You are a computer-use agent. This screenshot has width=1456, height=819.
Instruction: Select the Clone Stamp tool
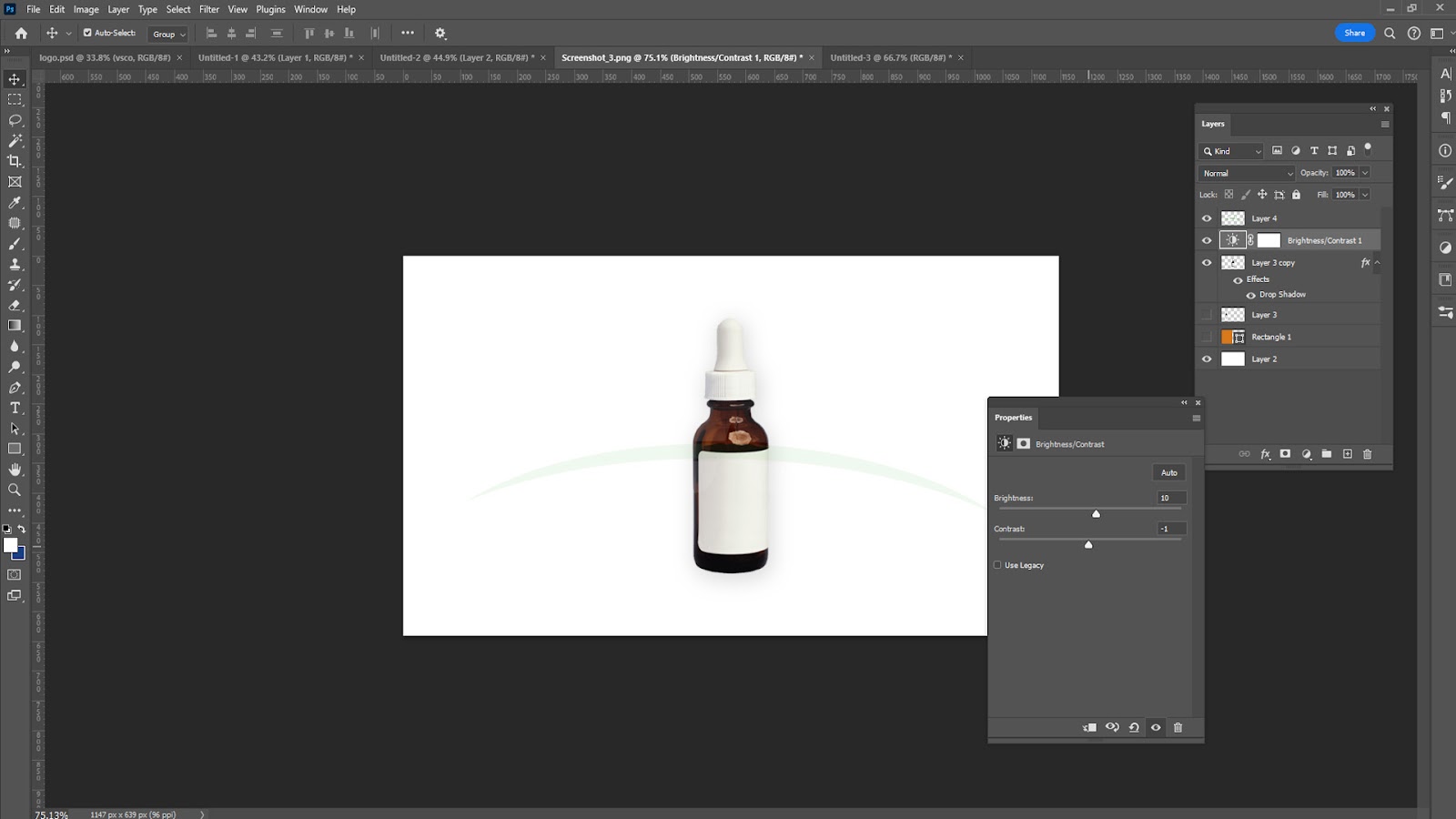(x=15, y=264)
